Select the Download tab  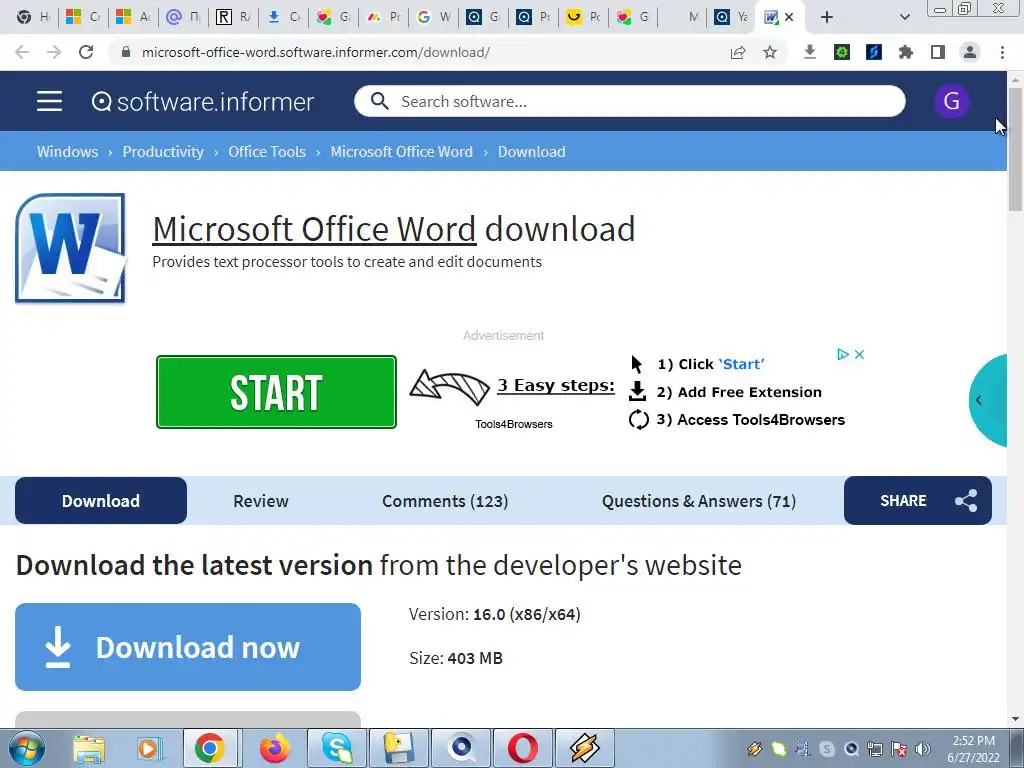click(x=101, y=501)
